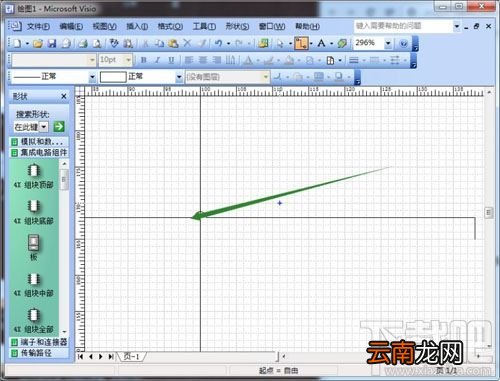The width and height of the screenshot is (500, 381).
Task: Open Print Preview from the toolbar
Action: (x=97, y=43)
